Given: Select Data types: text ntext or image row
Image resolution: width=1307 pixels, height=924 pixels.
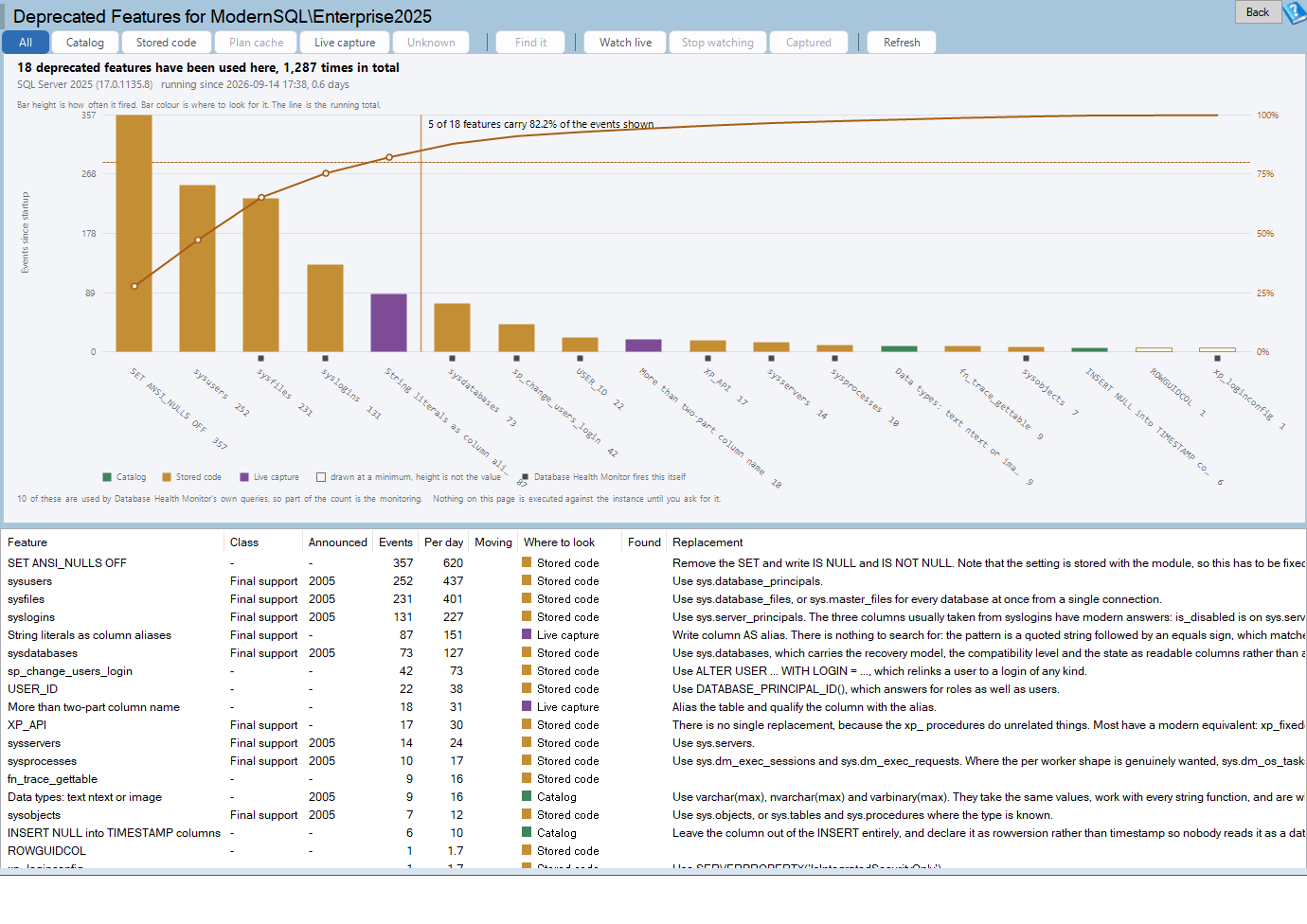Looking at the screenshot, I should (653, 797).
